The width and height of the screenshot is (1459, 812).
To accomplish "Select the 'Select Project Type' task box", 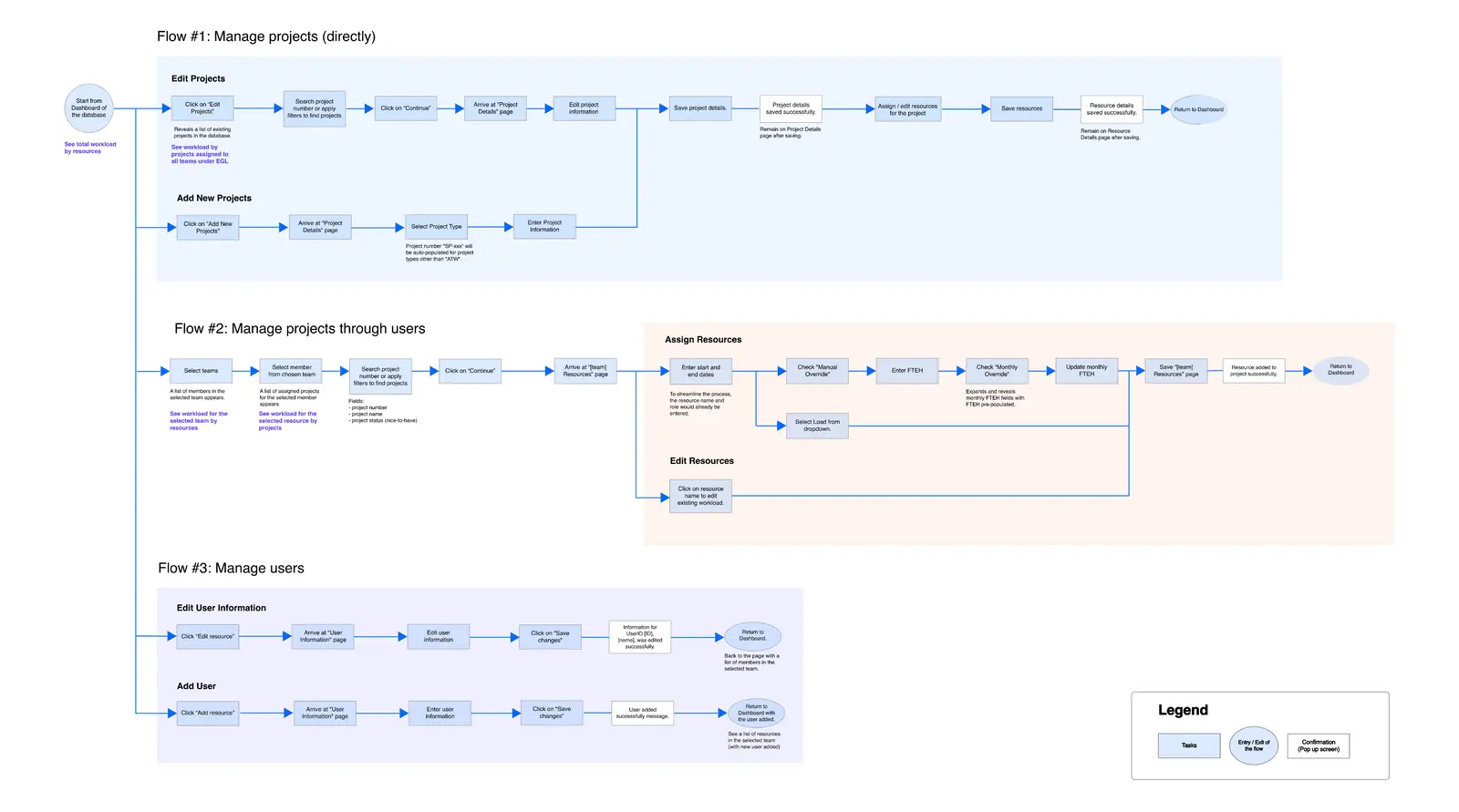I will click(436, 227).
